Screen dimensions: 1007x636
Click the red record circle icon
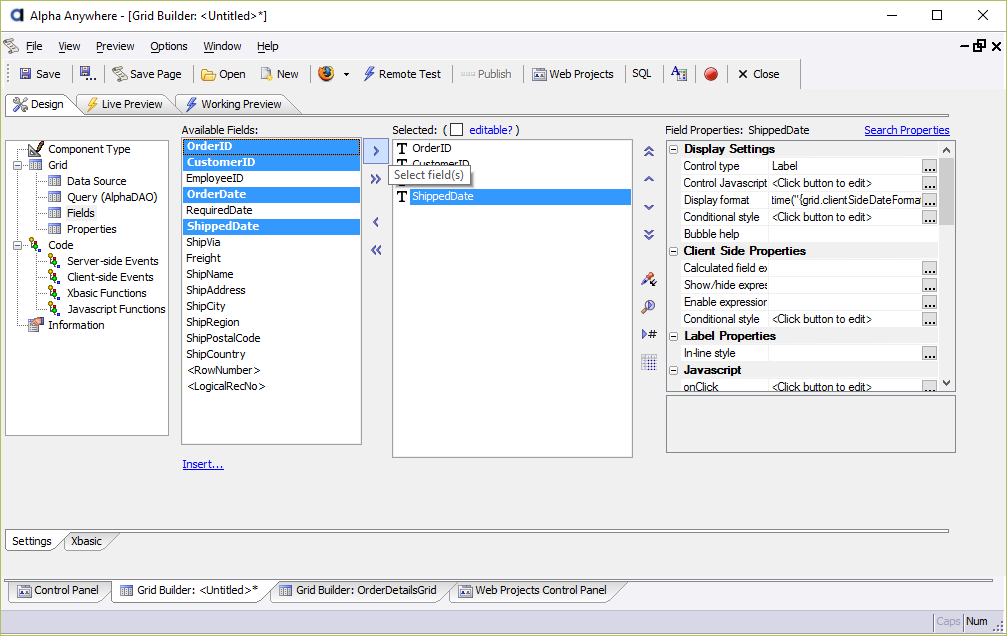[711, 75]
